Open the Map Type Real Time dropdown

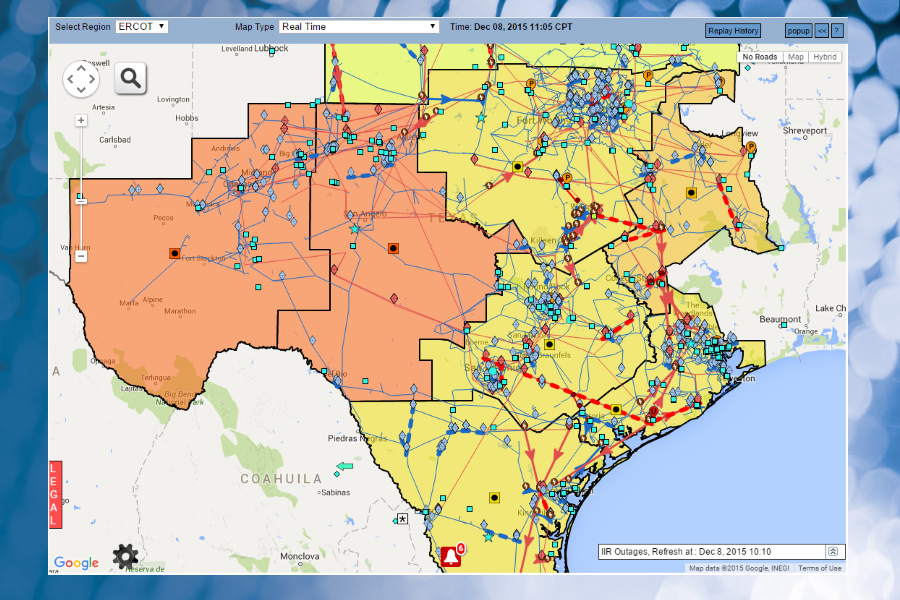pos(359,26)
